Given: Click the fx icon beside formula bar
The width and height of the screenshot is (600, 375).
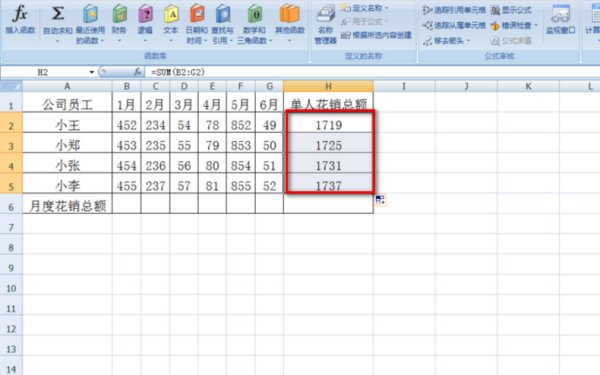Looking at the screenshot, I should click(137, 72).
